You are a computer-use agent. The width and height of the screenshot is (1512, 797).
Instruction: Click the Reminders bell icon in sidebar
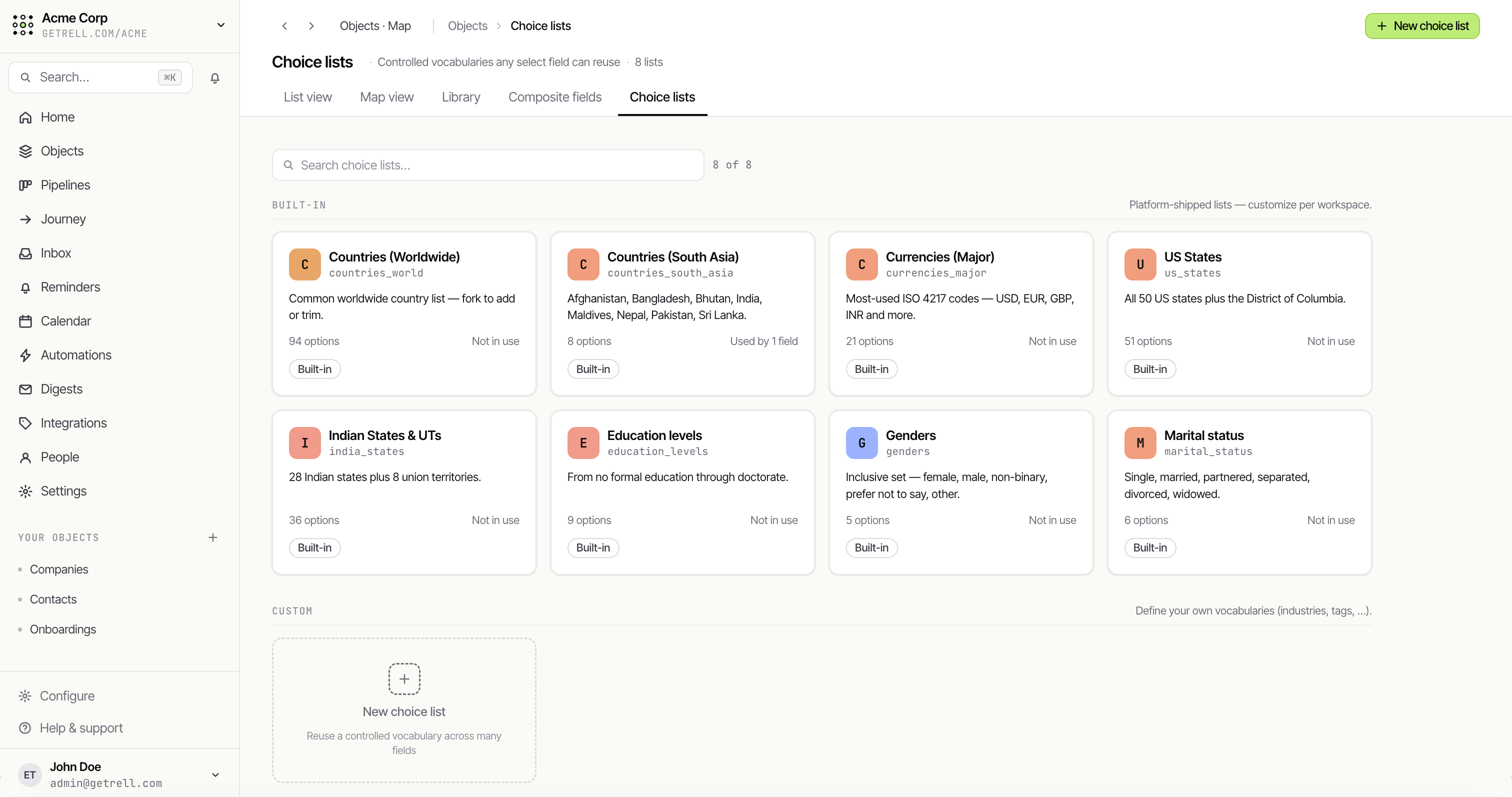[x=25, y=287]
